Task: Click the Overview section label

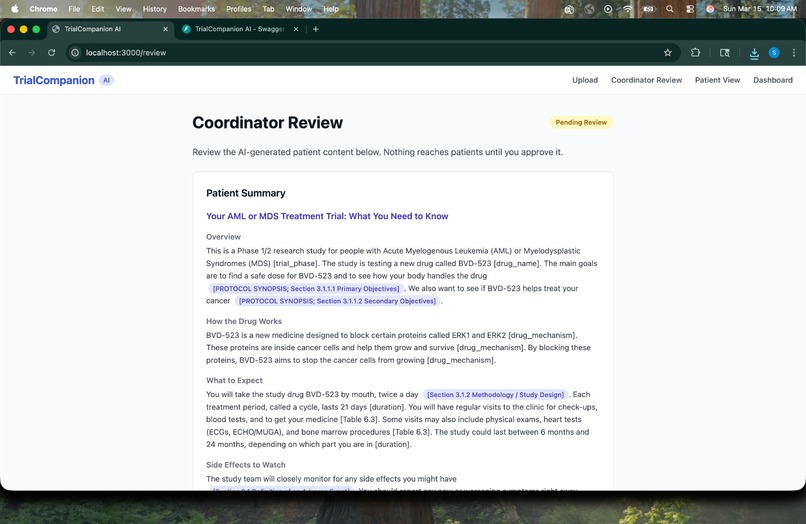Action: tap(223, 237)
